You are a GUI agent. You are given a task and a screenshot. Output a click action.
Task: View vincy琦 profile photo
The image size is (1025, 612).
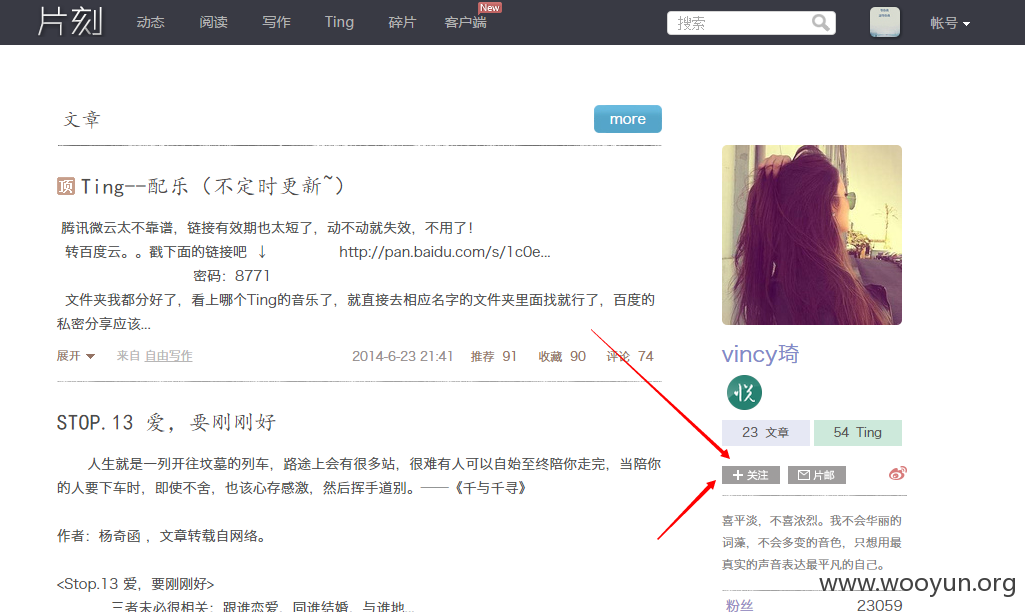tap(811, 235)
